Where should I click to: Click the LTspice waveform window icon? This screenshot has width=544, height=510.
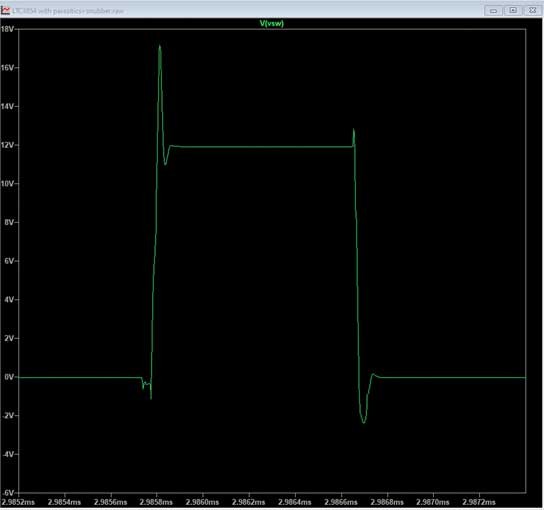pos(5,10)
